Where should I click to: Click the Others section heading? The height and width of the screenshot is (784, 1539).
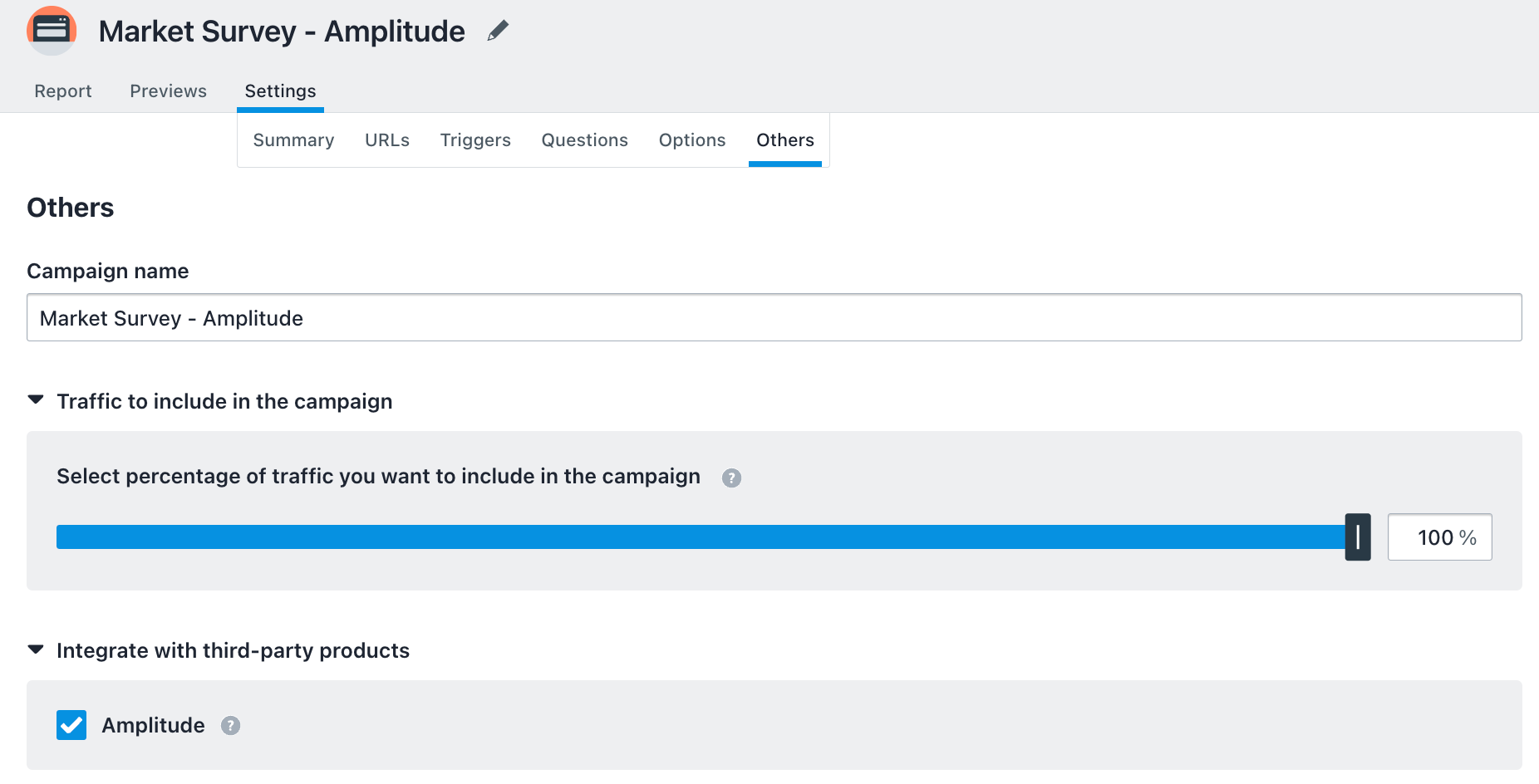pyautogui.click(x=71, y=208)
